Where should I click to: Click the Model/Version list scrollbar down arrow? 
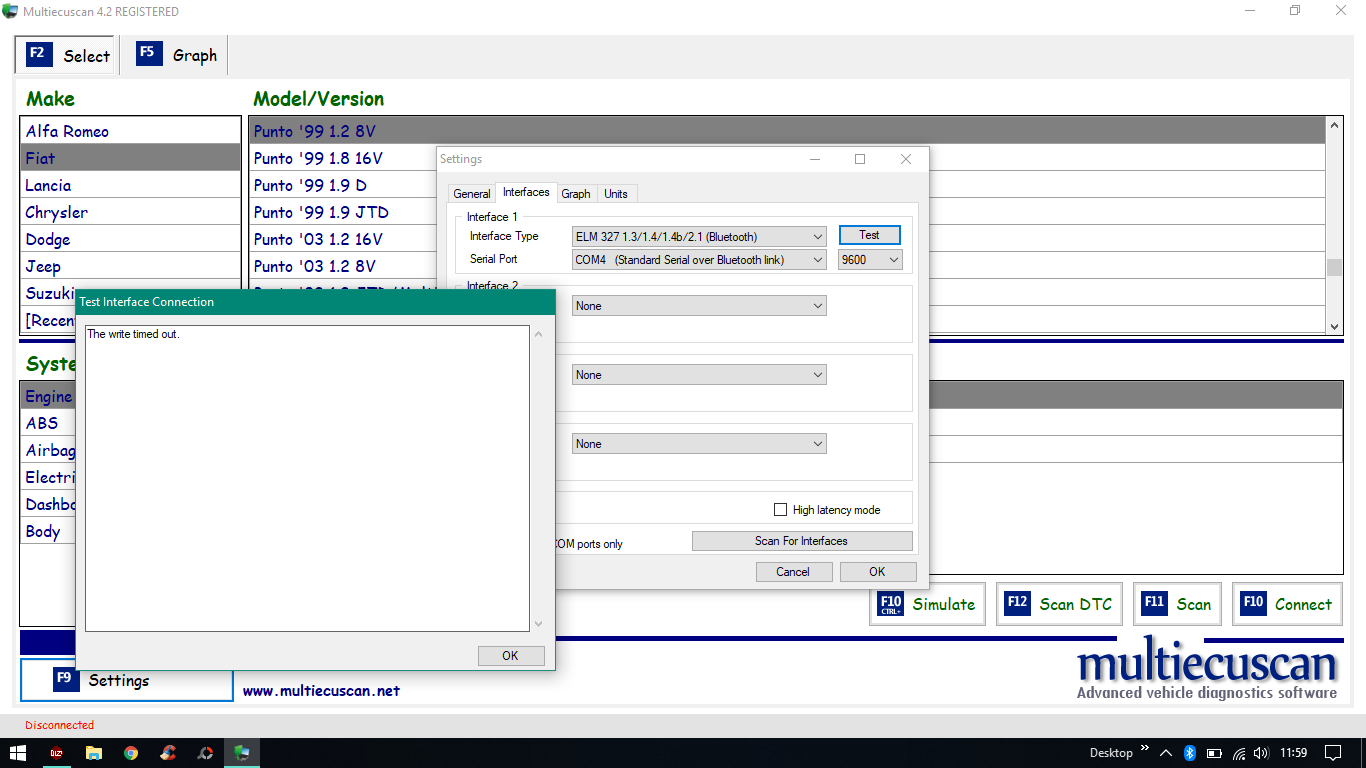[x=1334, y=326]
